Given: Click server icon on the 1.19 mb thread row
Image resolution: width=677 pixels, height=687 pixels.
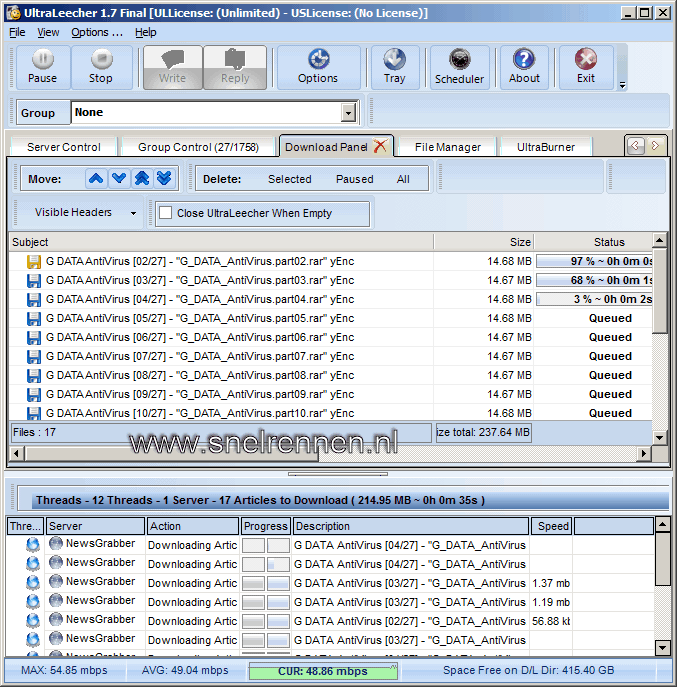Looking at the screenshot, I should pyautogui.click(x=56, y=600).
